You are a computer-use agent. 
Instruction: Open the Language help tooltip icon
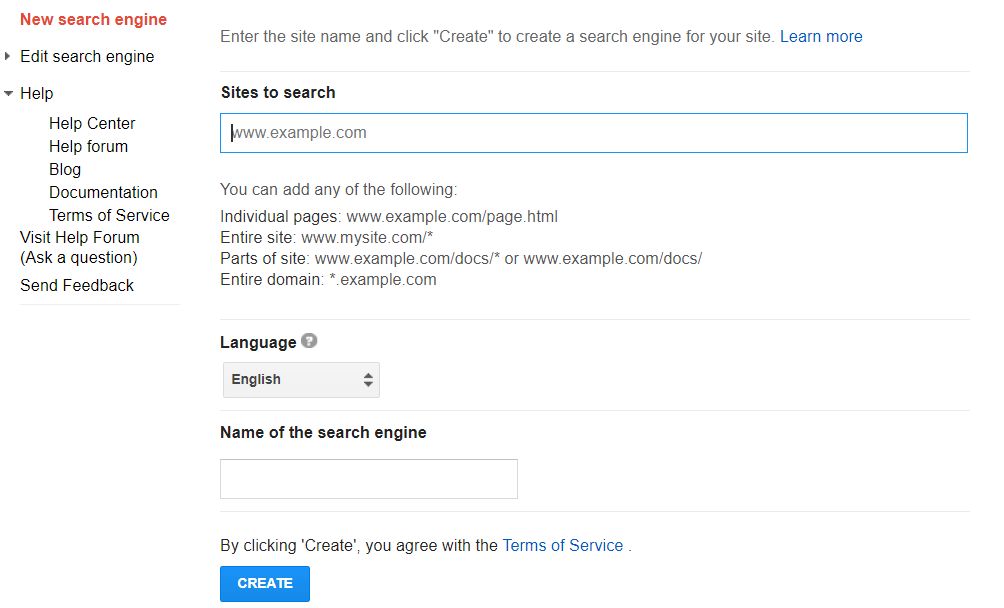(307, 341)
